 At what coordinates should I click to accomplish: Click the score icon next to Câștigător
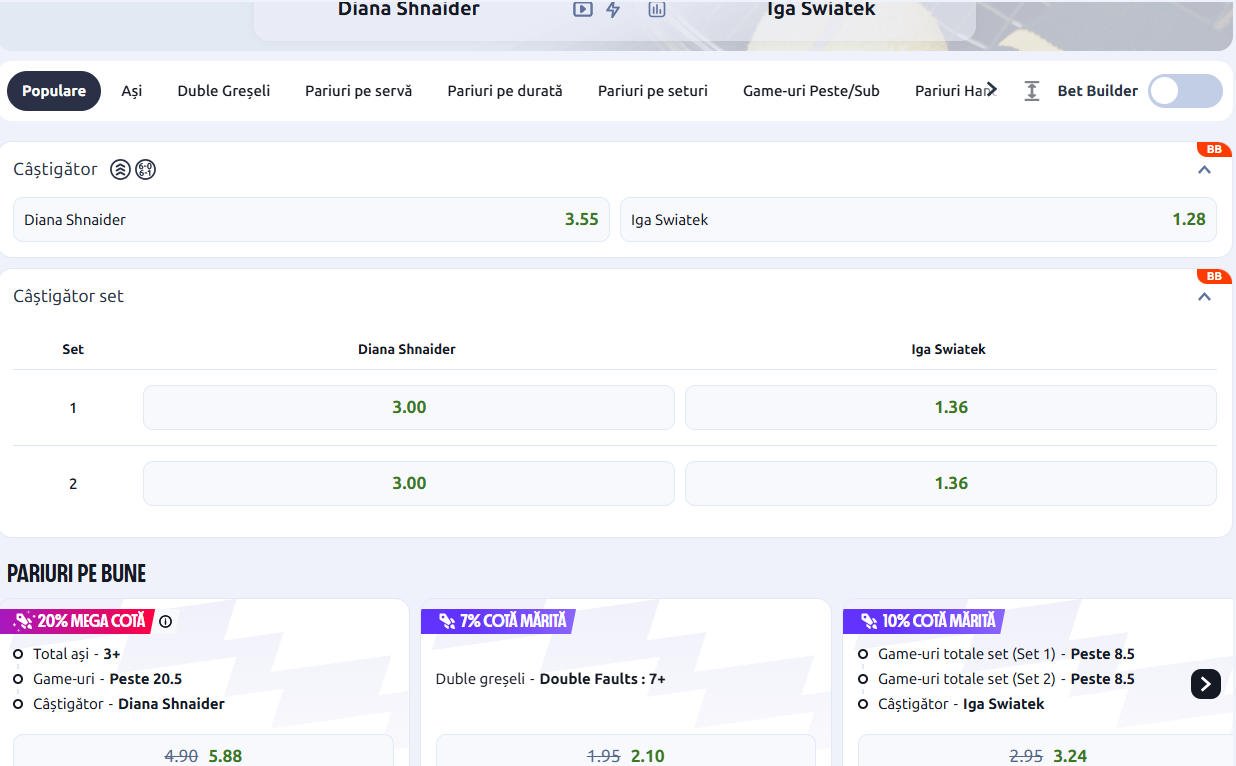pos(146,169)
